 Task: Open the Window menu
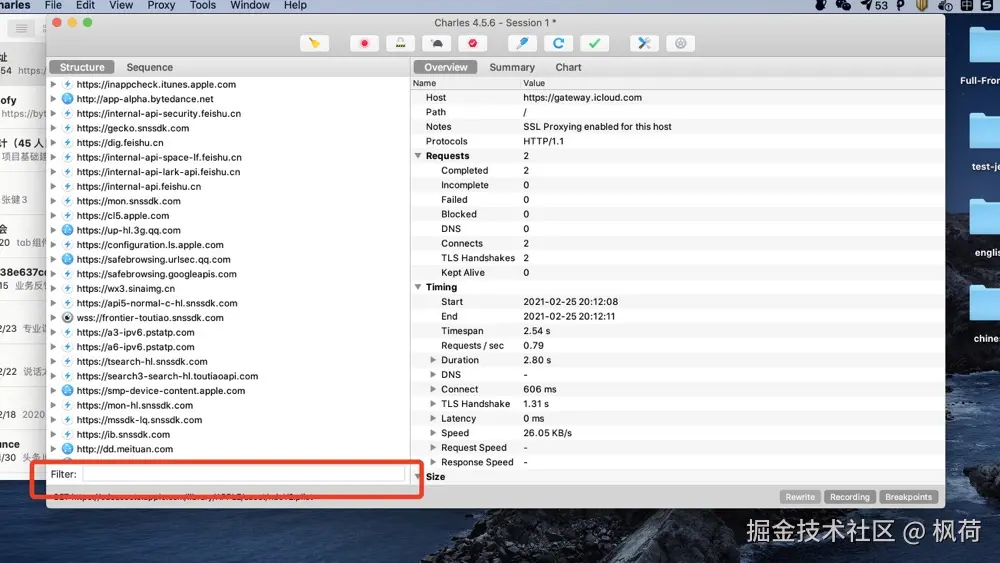(x=249, y=5)
